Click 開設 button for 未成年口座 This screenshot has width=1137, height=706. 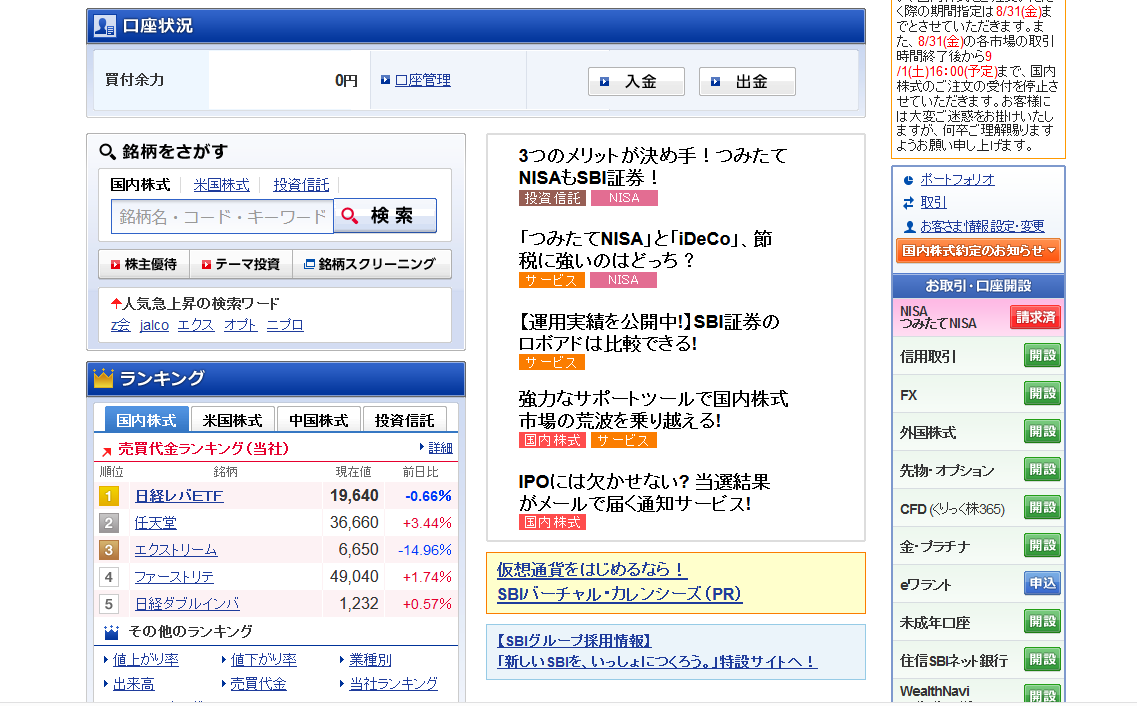[x=1043, y=621]
